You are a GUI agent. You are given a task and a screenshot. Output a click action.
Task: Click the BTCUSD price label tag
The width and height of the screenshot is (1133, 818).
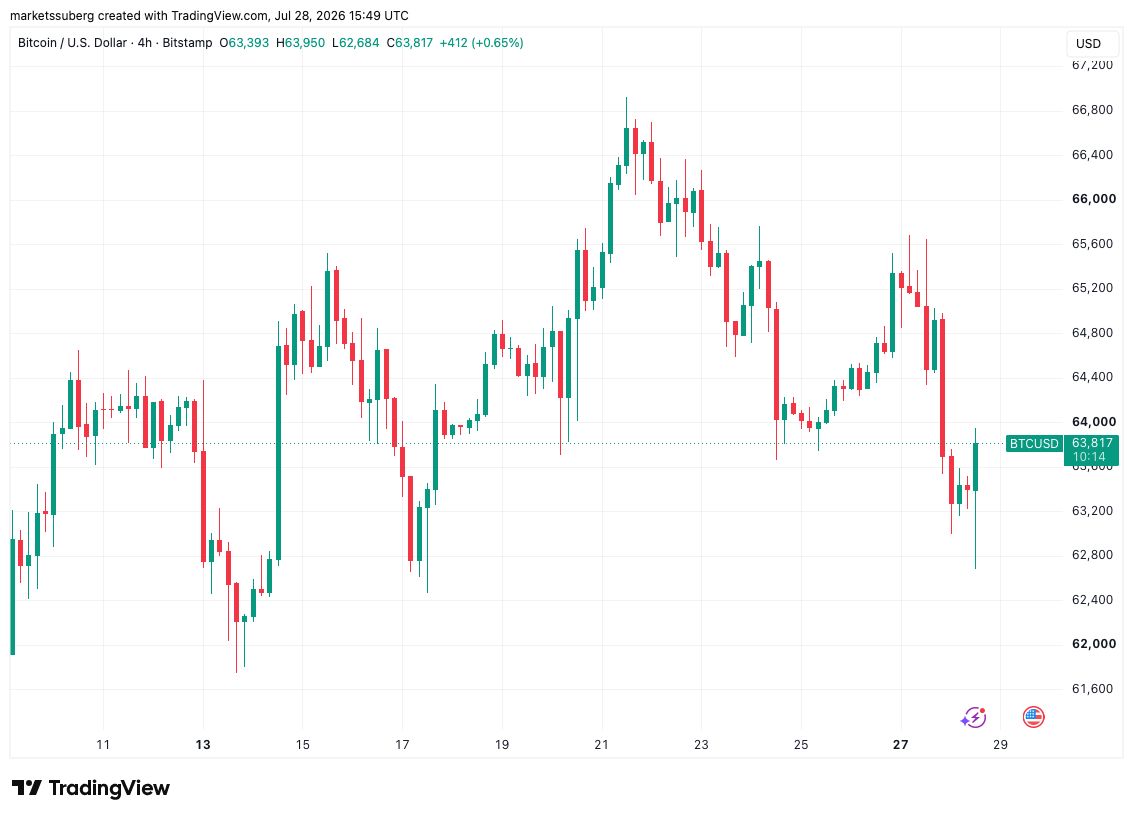click(x=1033, y=444)
